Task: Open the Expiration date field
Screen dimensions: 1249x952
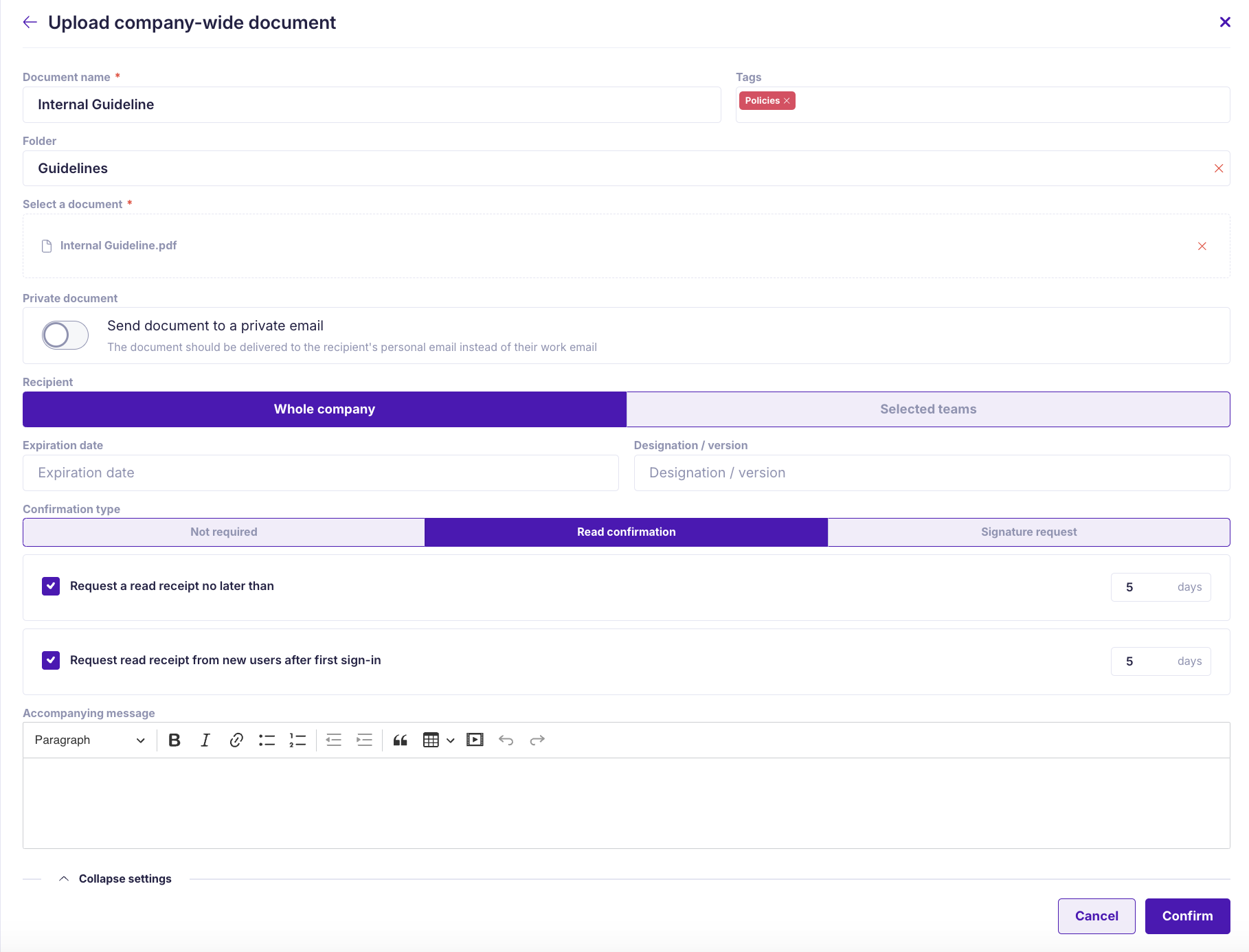Action: [x=321, y=473]
